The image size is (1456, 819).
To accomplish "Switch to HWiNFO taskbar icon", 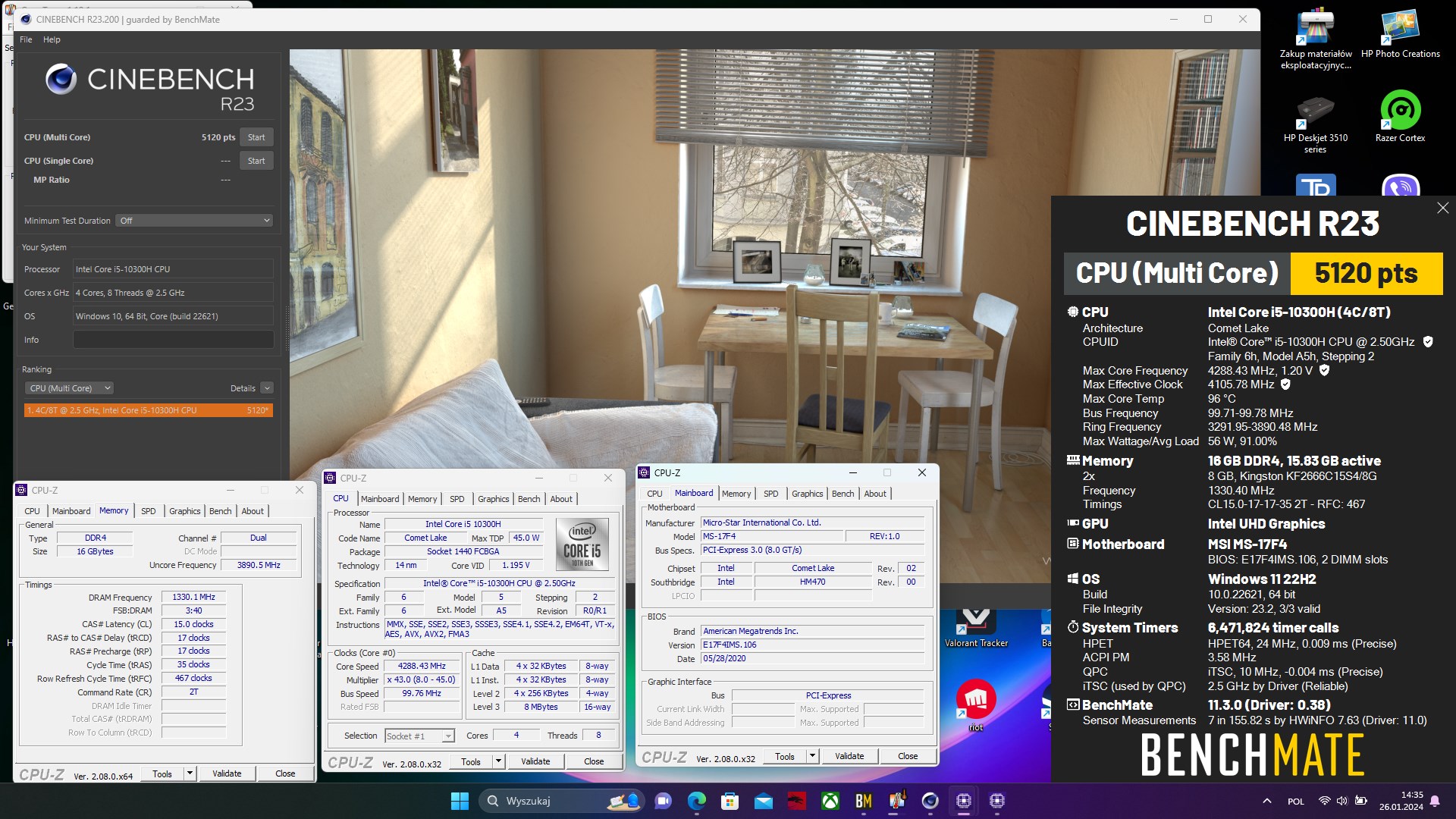I will [897, 801].
